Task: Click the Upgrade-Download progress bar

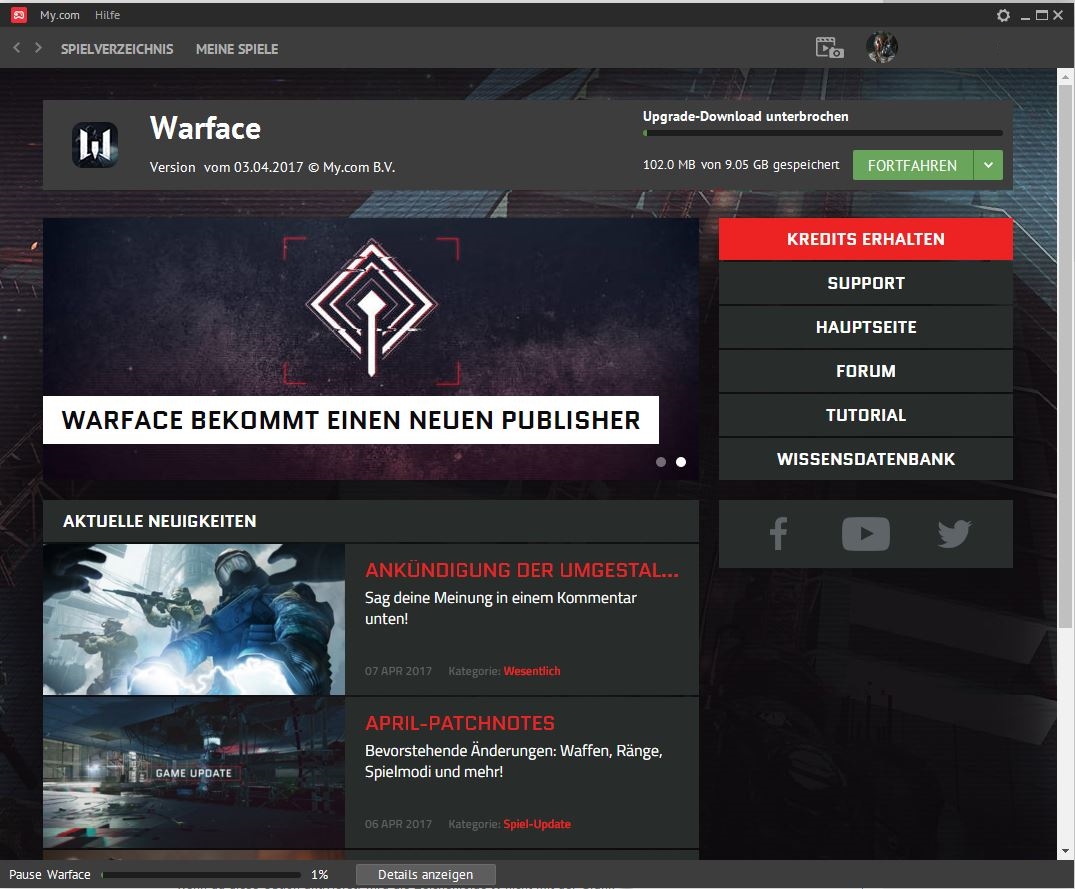Action: point(823,133)
